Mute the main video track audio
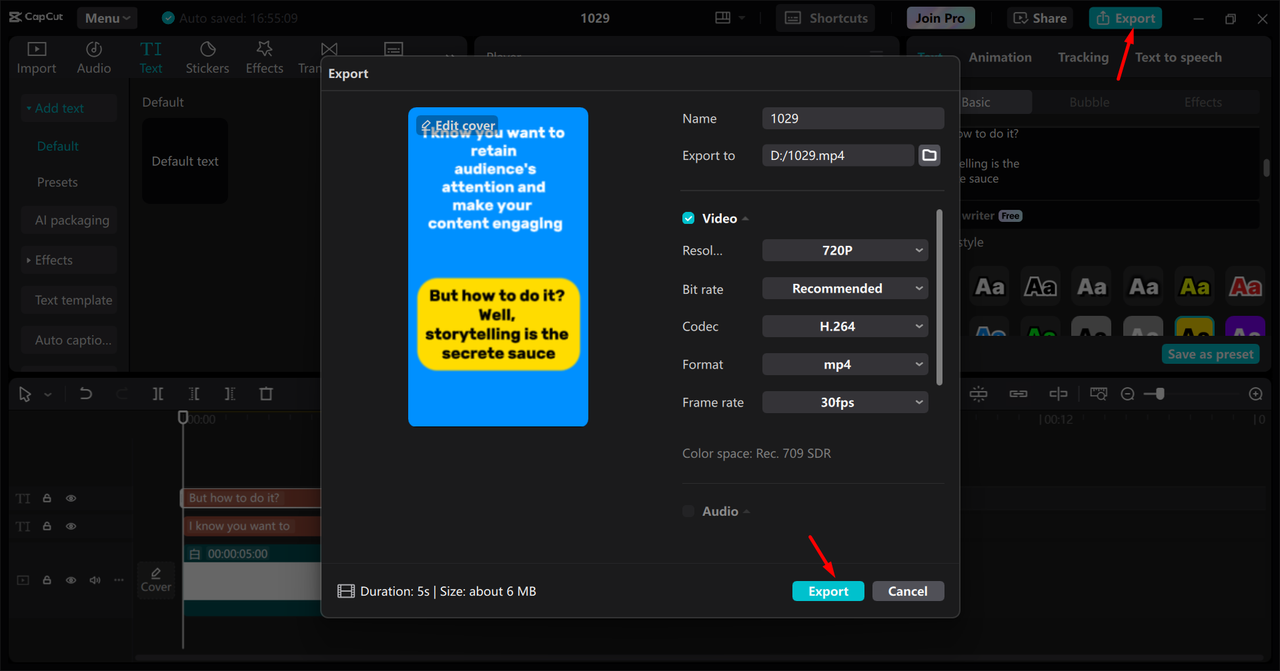This screenshot has width=1280, height=671. (x=95, y=580)
